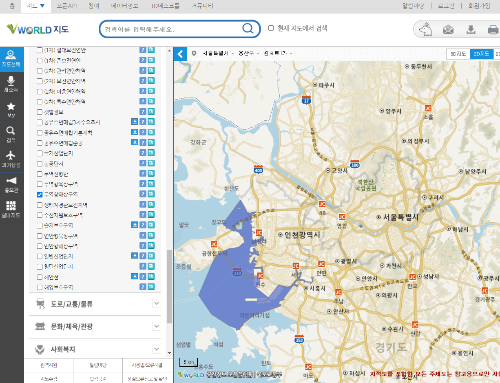Click the animal mascot icon in header toolbar
The image size is (500, 383).
[x=426, y=29]
